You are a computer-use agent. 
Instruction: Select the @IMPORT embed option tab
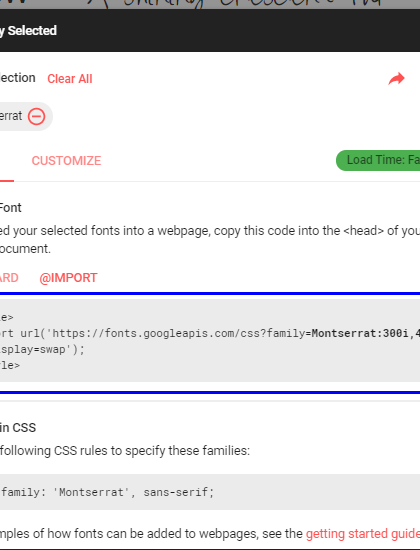[x=68, y=278]
